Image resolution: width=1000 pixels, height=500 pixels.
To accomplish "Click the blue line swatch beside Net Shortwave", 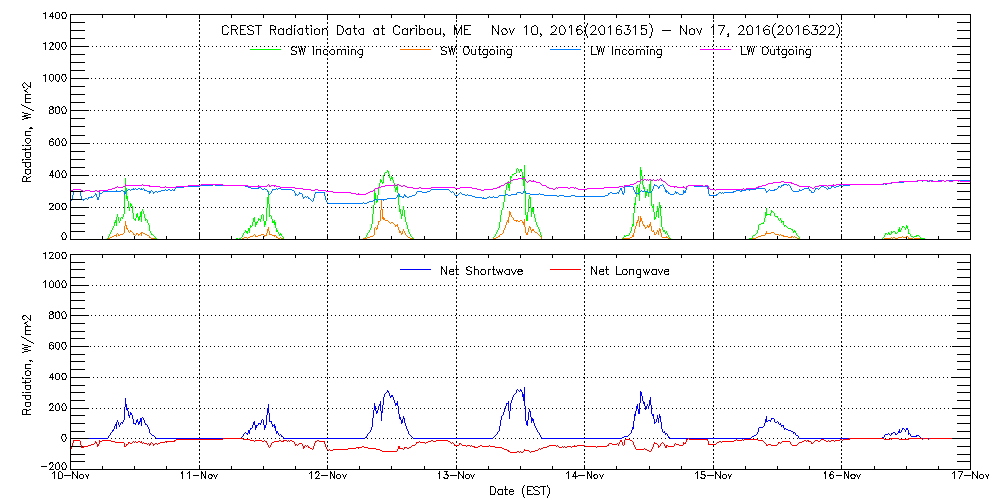I will coord(414,270).
